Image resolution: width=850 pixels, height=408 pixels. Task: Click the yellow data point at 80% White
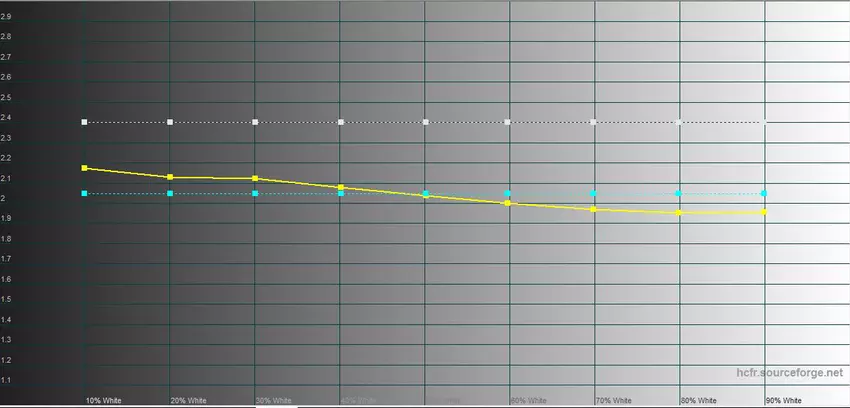click(x=679, y=212)
